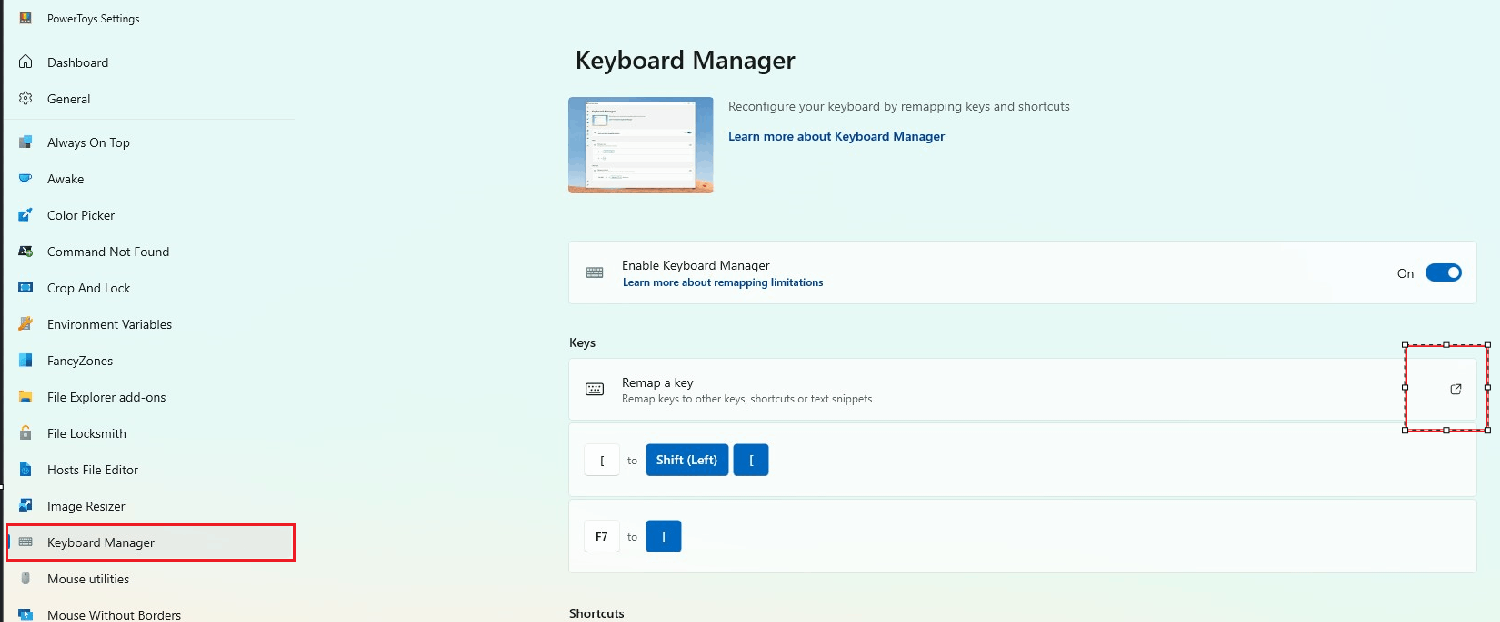
Task: Click the General gear icon
Action: tap(26, 98)
